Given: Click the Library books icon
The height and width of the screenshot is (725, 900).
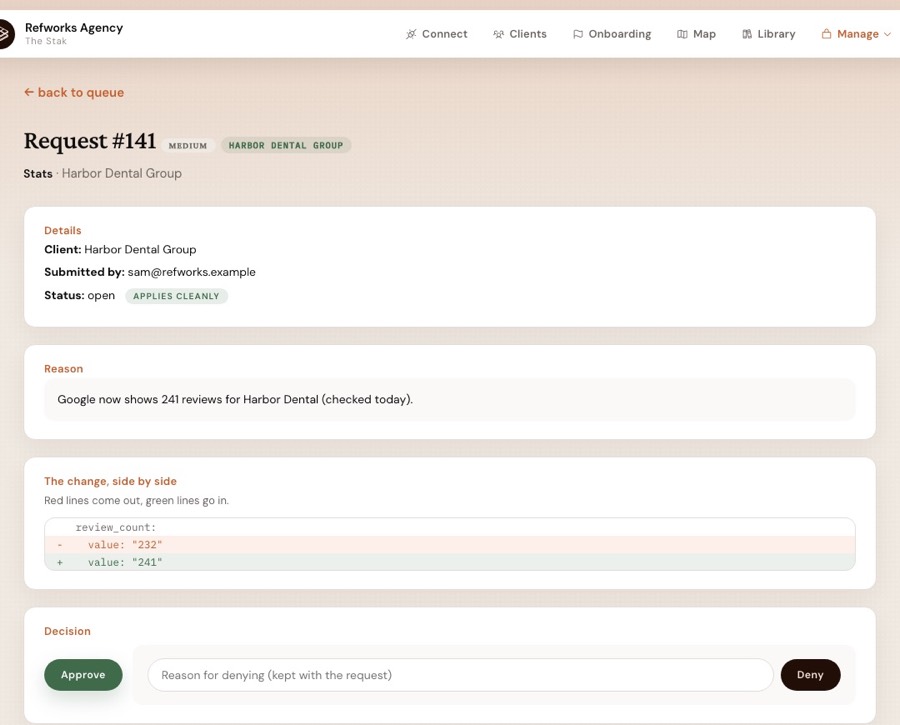Looking at the screenshot, I should pos(747,34).
